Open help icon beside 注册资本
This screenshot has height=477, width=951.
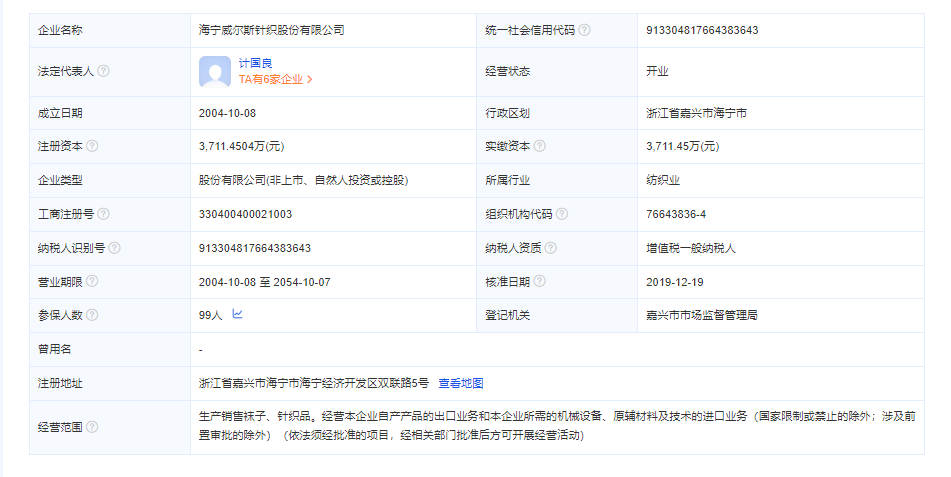(x=92, y=146)
